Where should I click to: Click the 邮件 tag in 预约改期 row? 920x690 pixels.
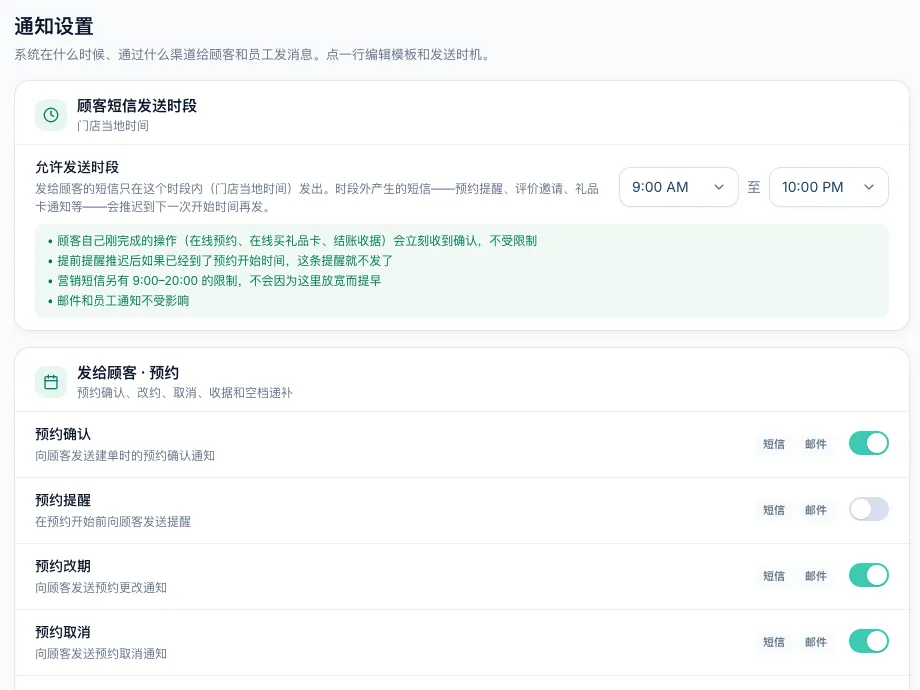816,576
